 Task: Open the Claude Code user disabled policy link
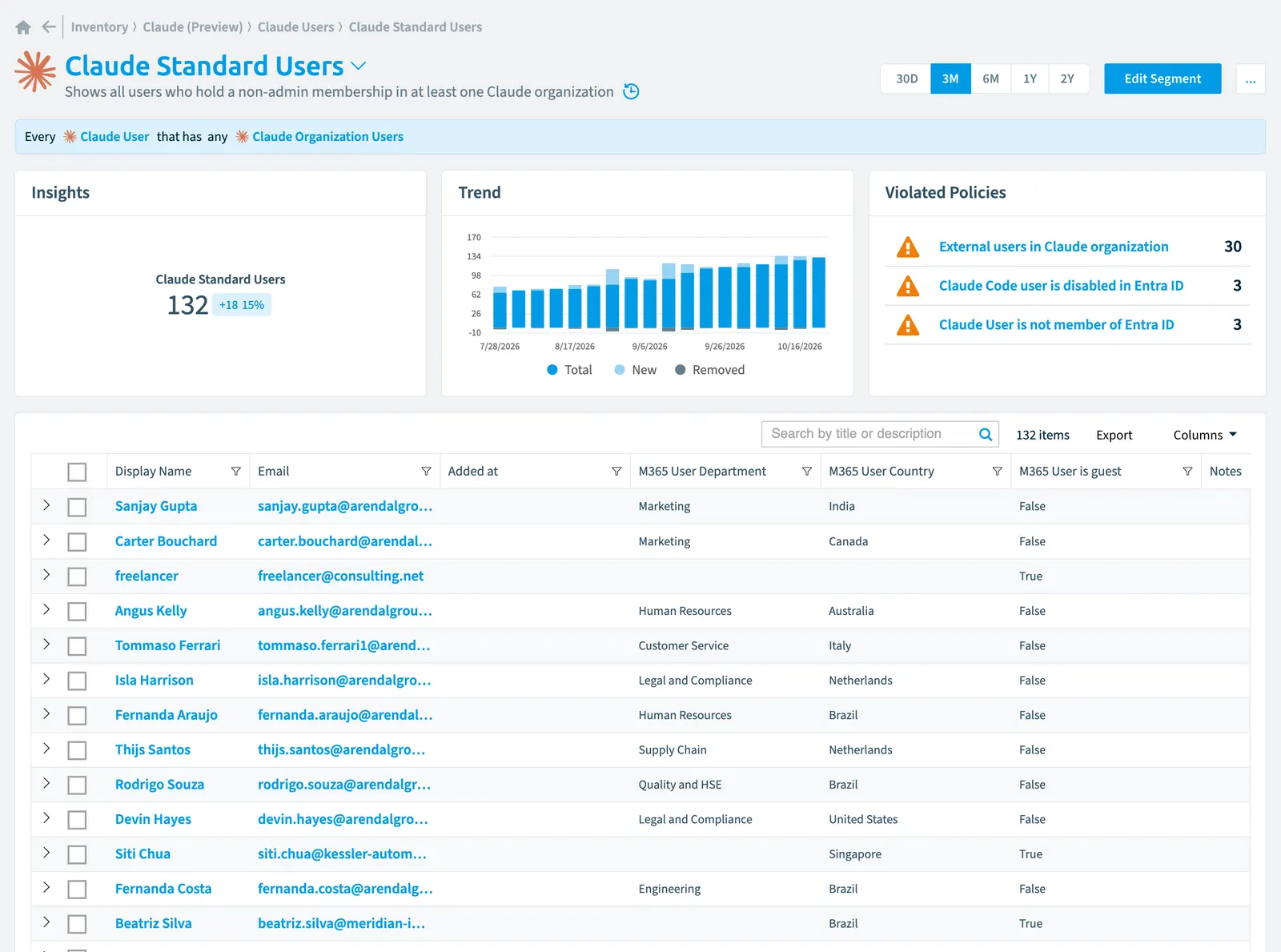pyautogui.click(x=1061, y=286)
